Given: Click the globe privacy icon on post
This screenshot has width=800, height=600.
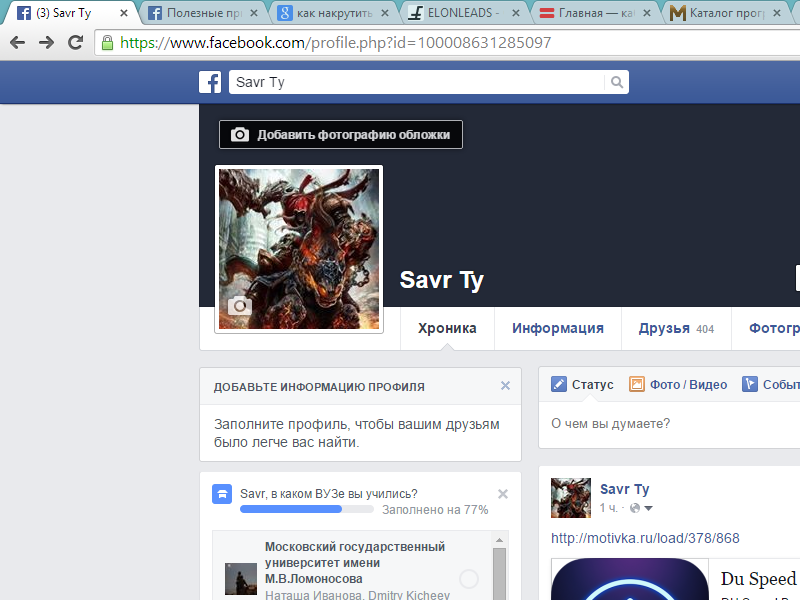Looking at the screenshot, I should pyautogui.click(x=635, y=508).
